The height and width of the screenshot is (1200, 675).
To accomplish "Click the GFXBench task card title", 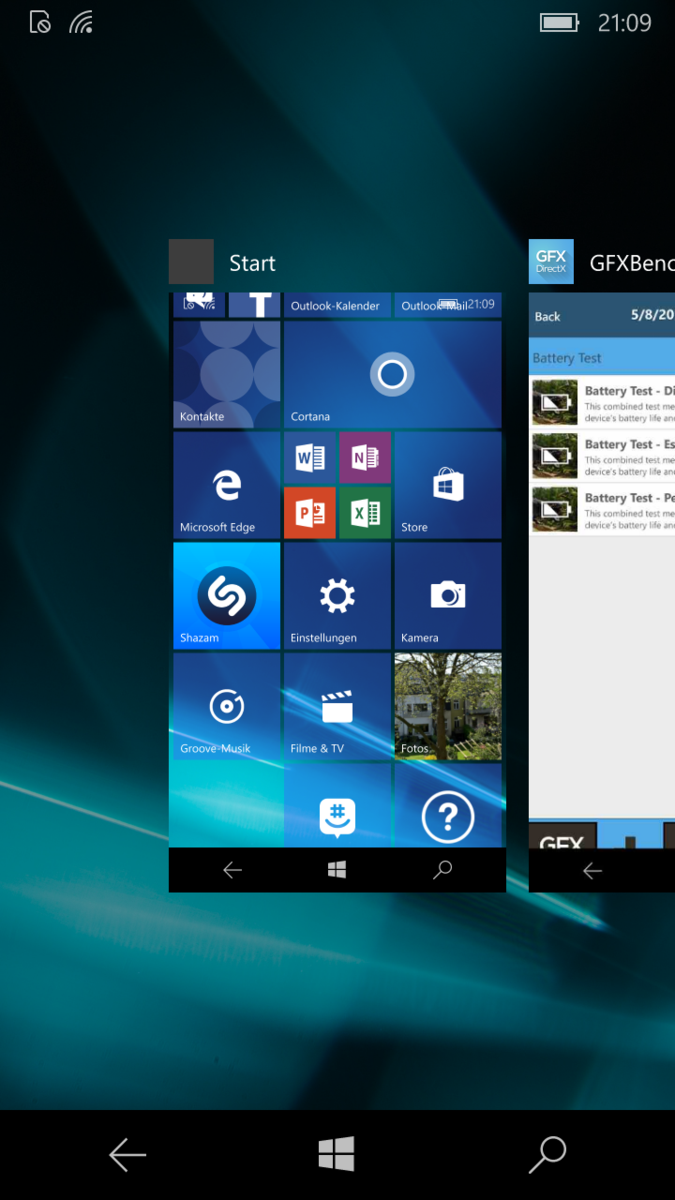I will [x=632, y=263].
